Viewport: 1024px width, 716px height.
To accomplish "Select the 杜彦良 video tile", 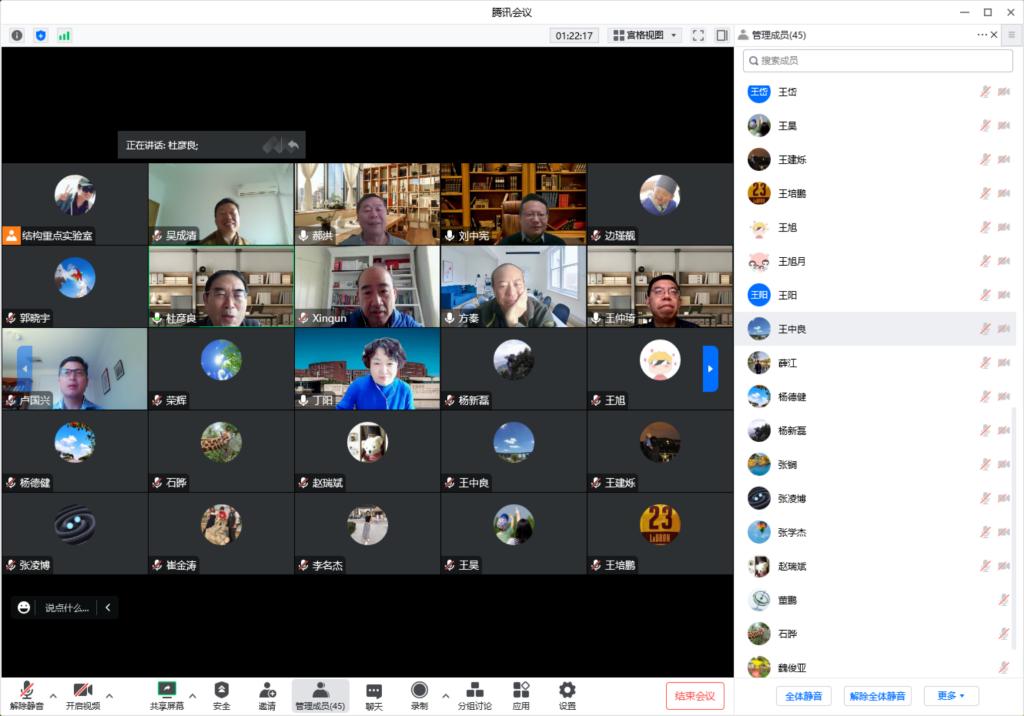I will click(221, 286).
